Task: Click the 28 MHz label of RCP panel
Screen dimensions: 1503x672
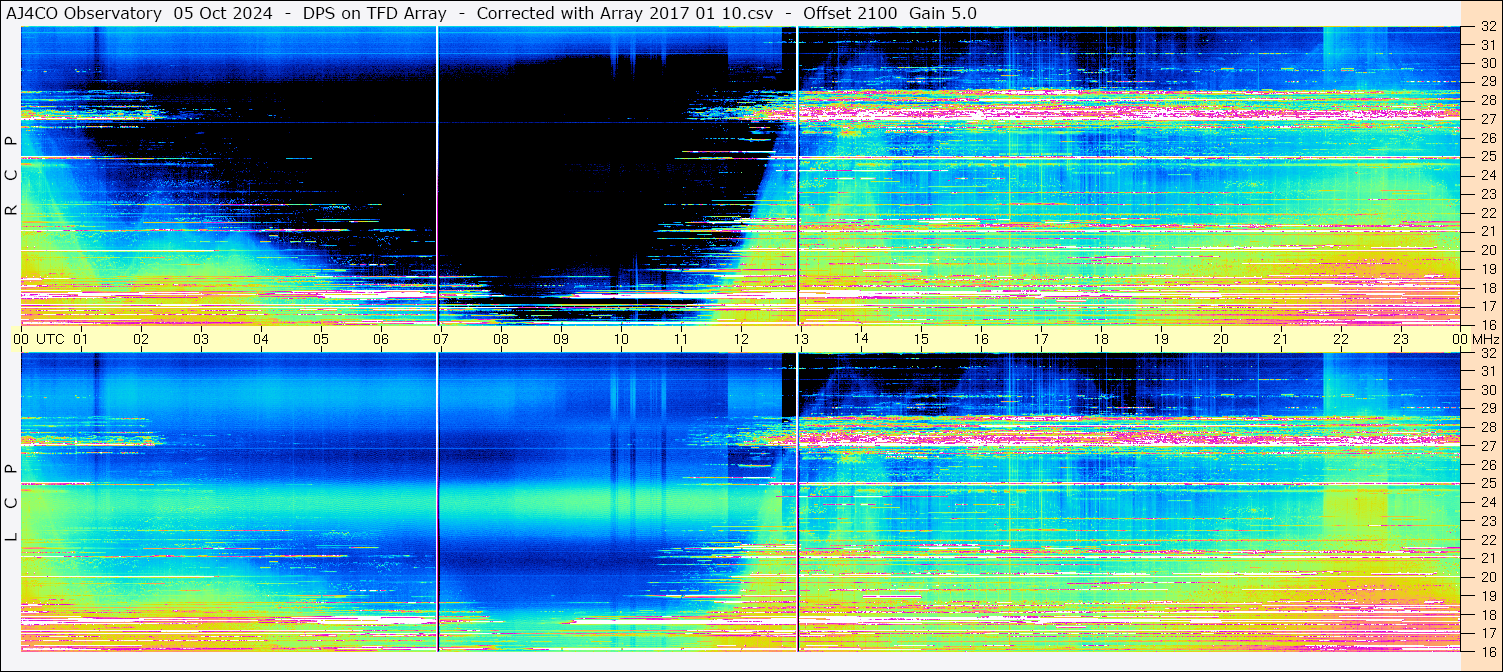Action: click(1487, 100)
